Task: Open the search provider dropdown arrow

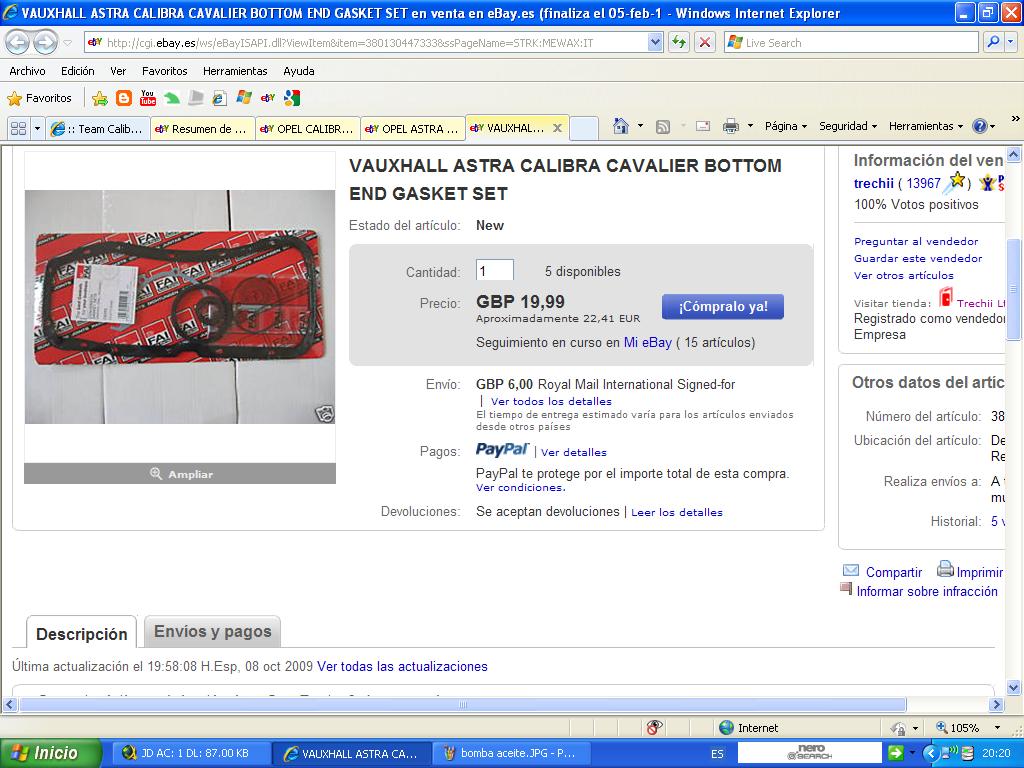Action: pos(1011,42)
